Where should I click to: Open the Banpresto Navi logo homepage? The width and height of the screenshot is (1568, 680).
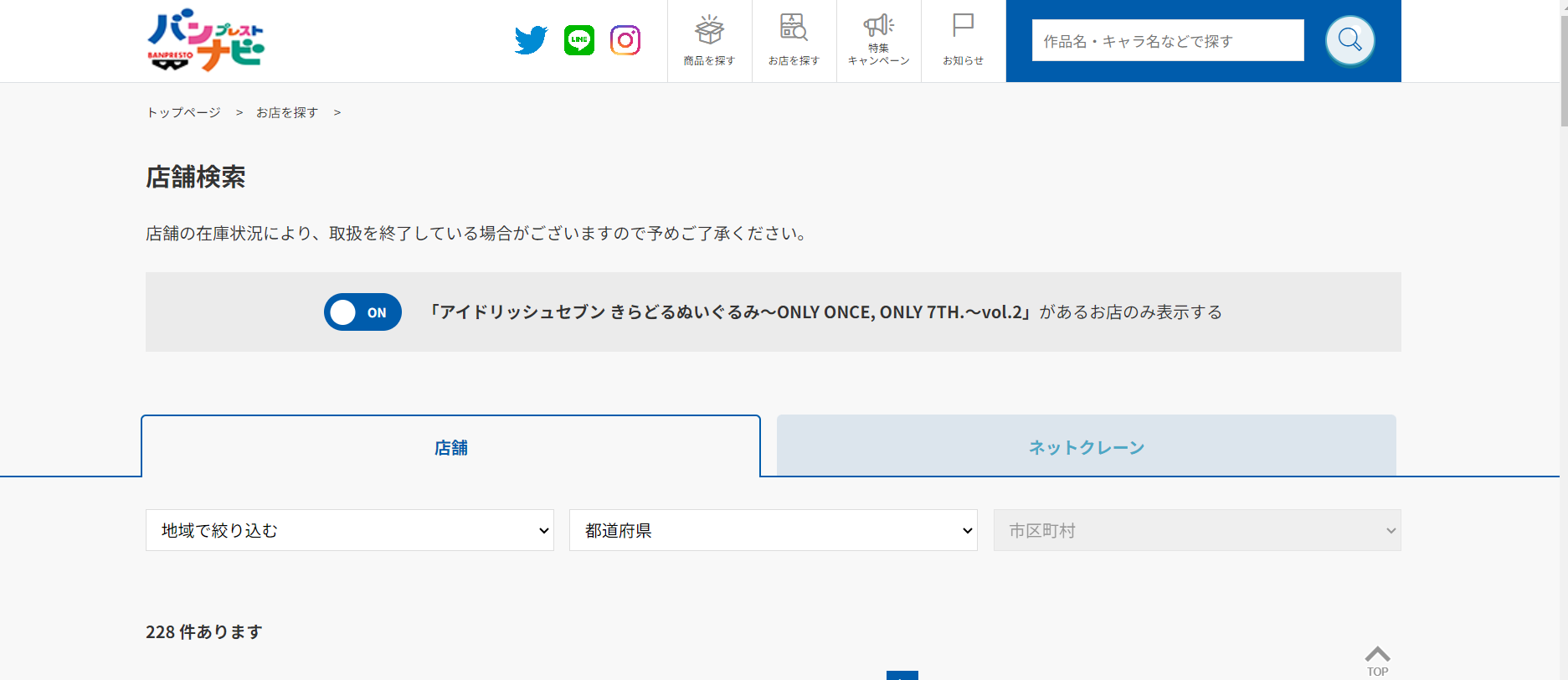pos(206,40)
